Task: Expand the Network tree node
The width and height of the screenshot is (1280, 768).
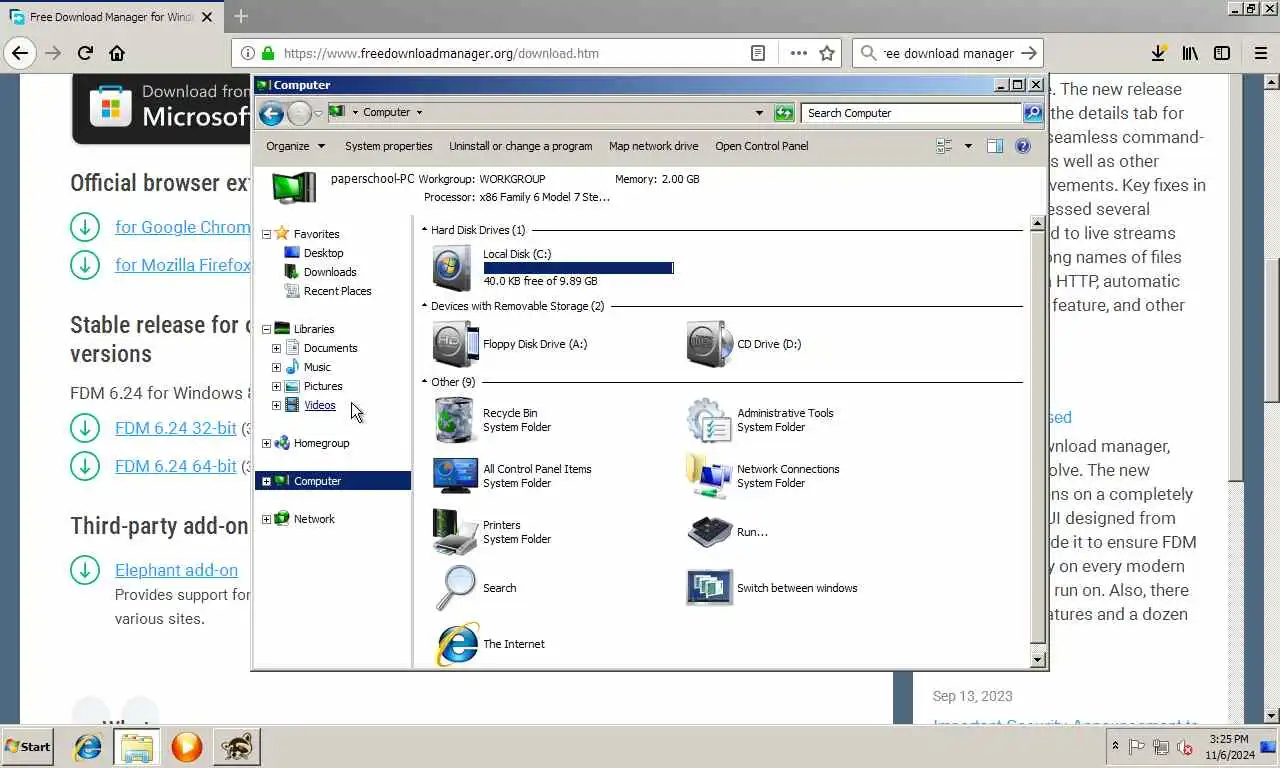Action: (266, 519)
